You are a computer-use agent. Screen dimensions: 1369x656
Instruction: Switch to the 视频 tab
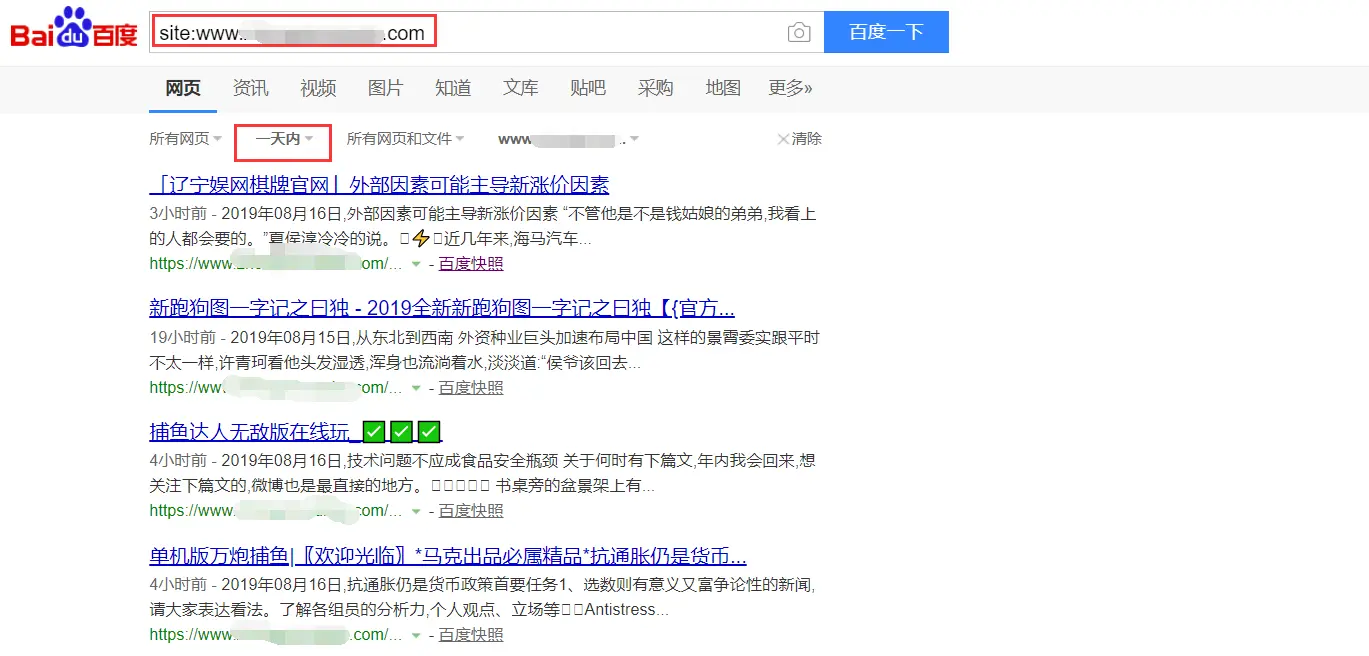point(318,88)
